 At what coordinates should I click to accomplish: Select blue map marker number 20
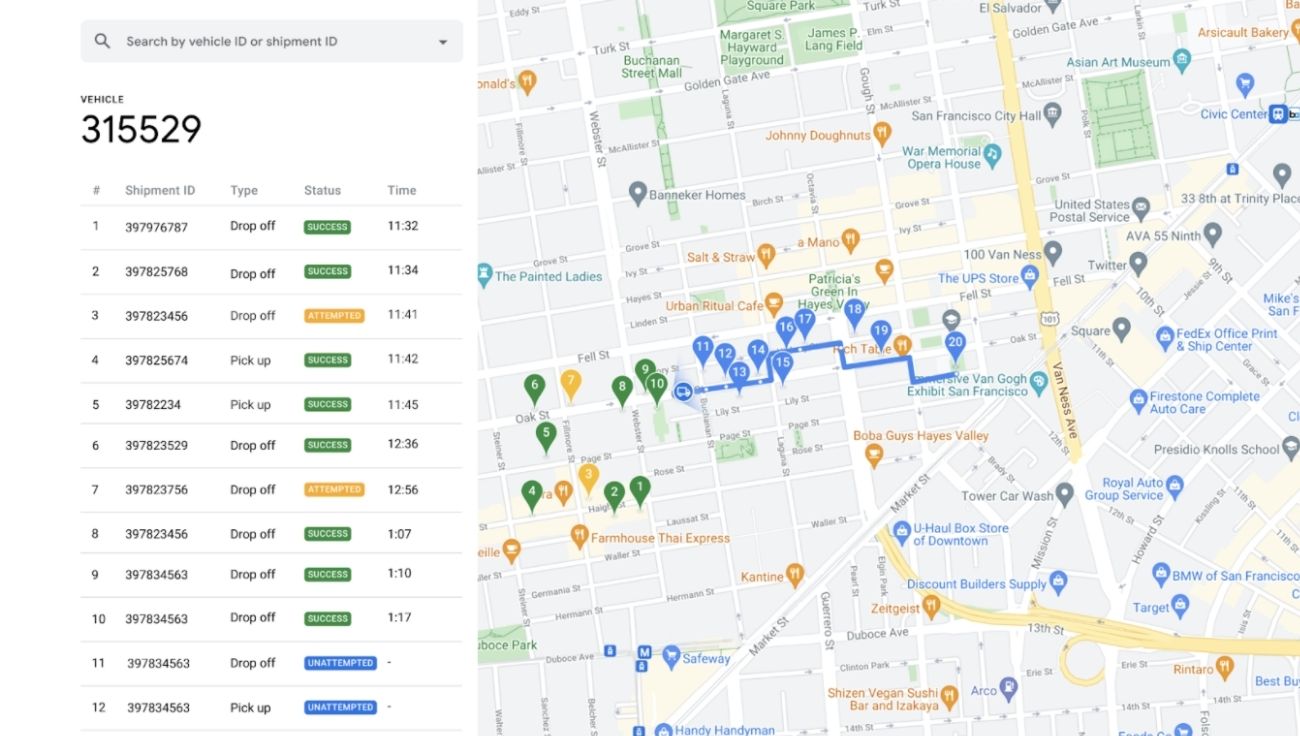click(955, 345)
